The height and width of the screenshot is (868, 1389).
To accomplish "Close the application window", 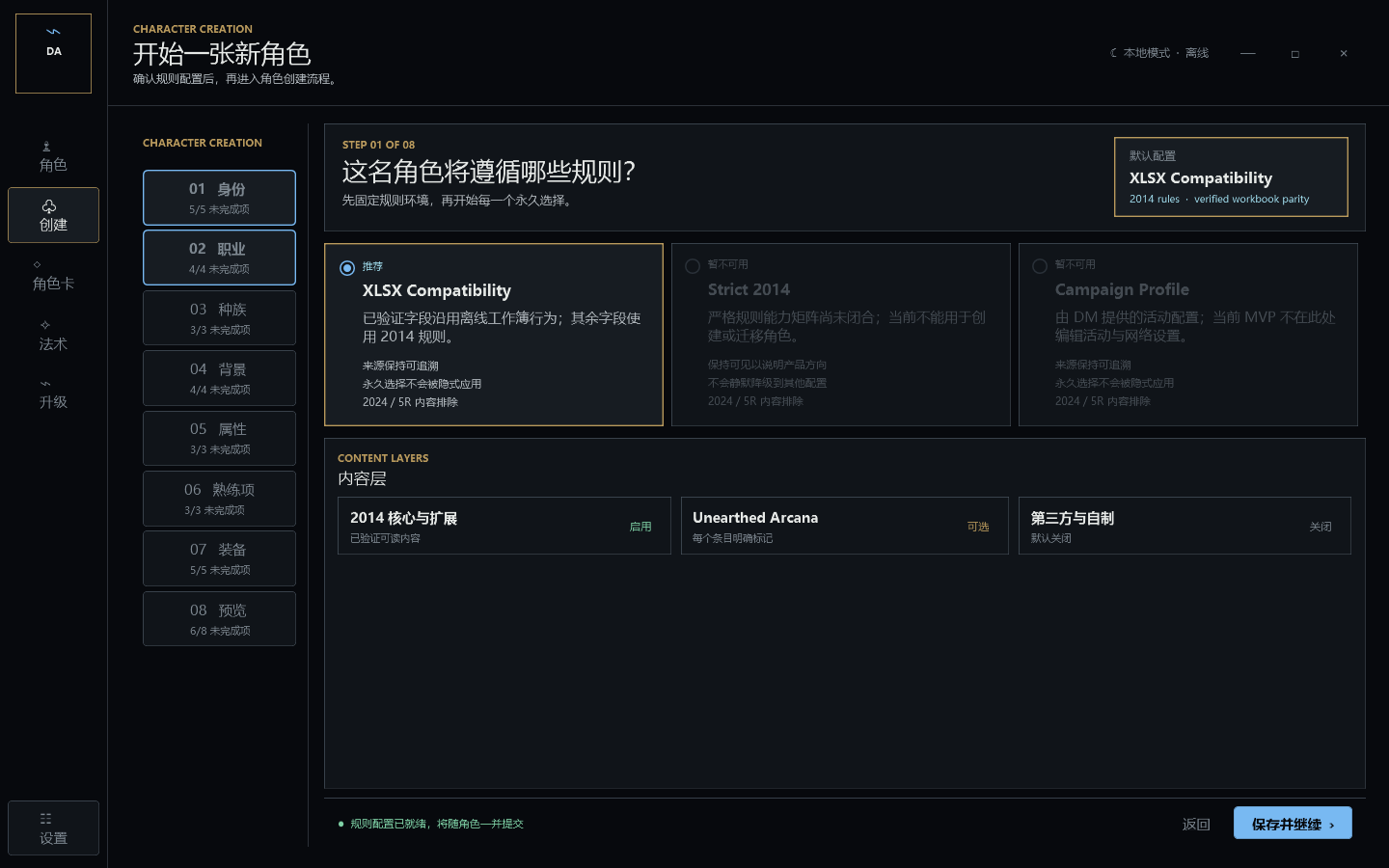I will point(1344,53).
